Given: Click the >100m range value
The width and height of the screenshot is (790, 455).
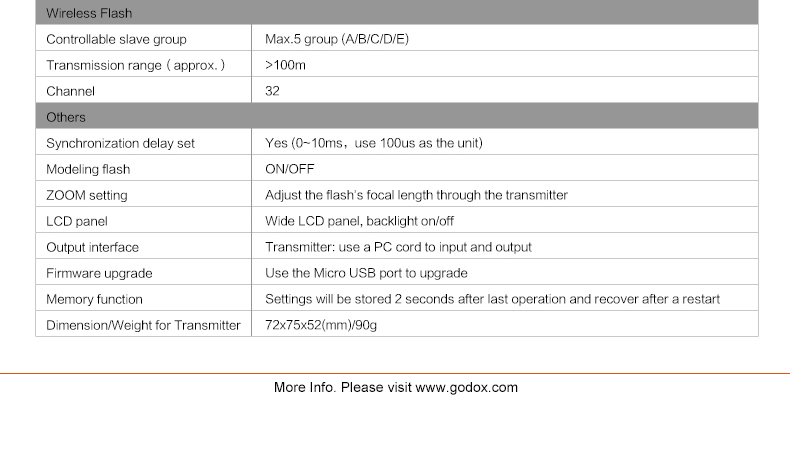Looking at the screenshot, I should [285, 65].
